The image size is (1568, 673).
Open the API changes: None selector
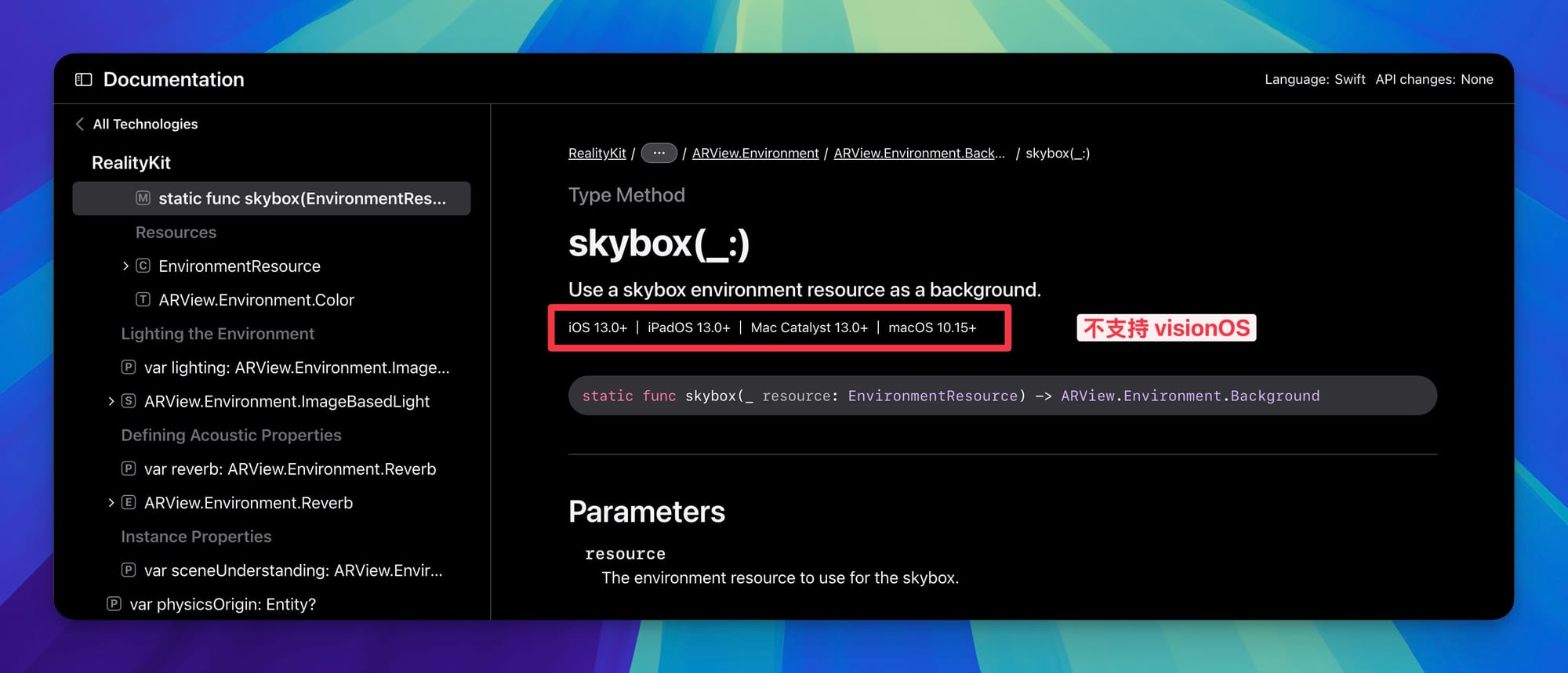pyautogui.click(x=1434, y=79)
